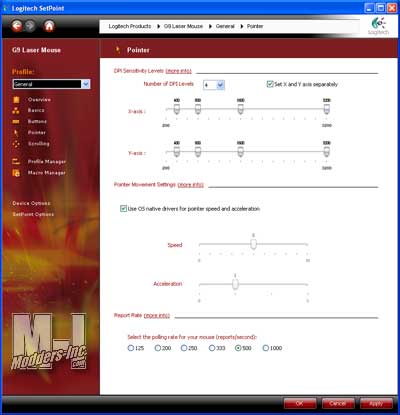Open the Home icon in the header

[49, 26]
